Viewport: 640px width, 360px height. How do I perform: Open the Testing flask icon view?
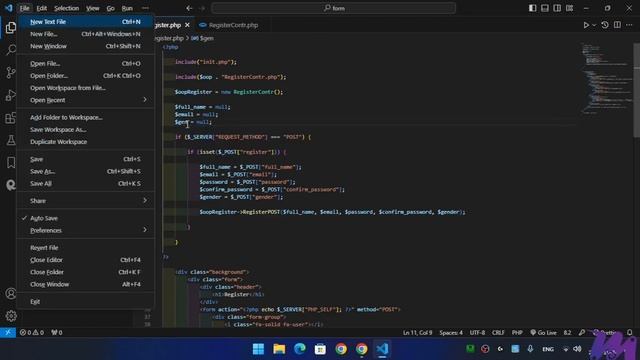[11, 140]
